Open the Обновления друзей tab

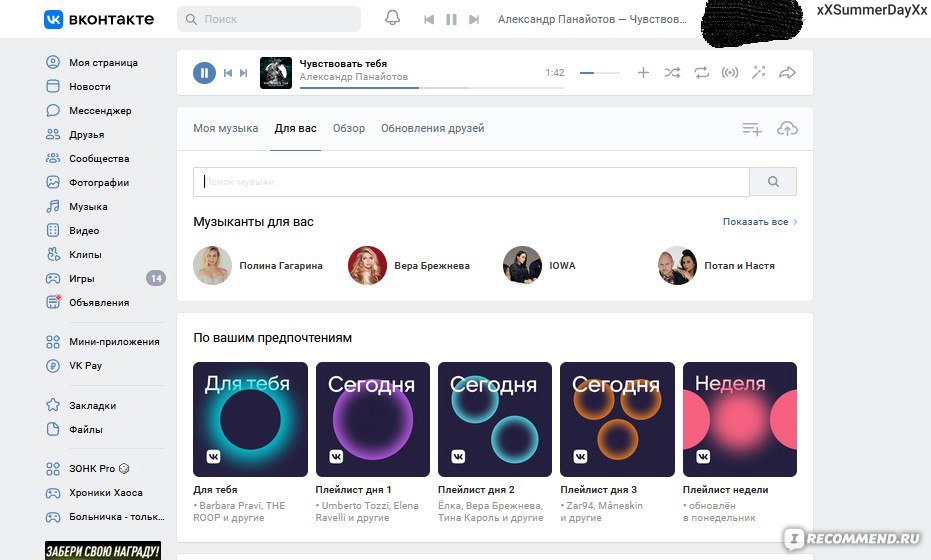(432, 128)
